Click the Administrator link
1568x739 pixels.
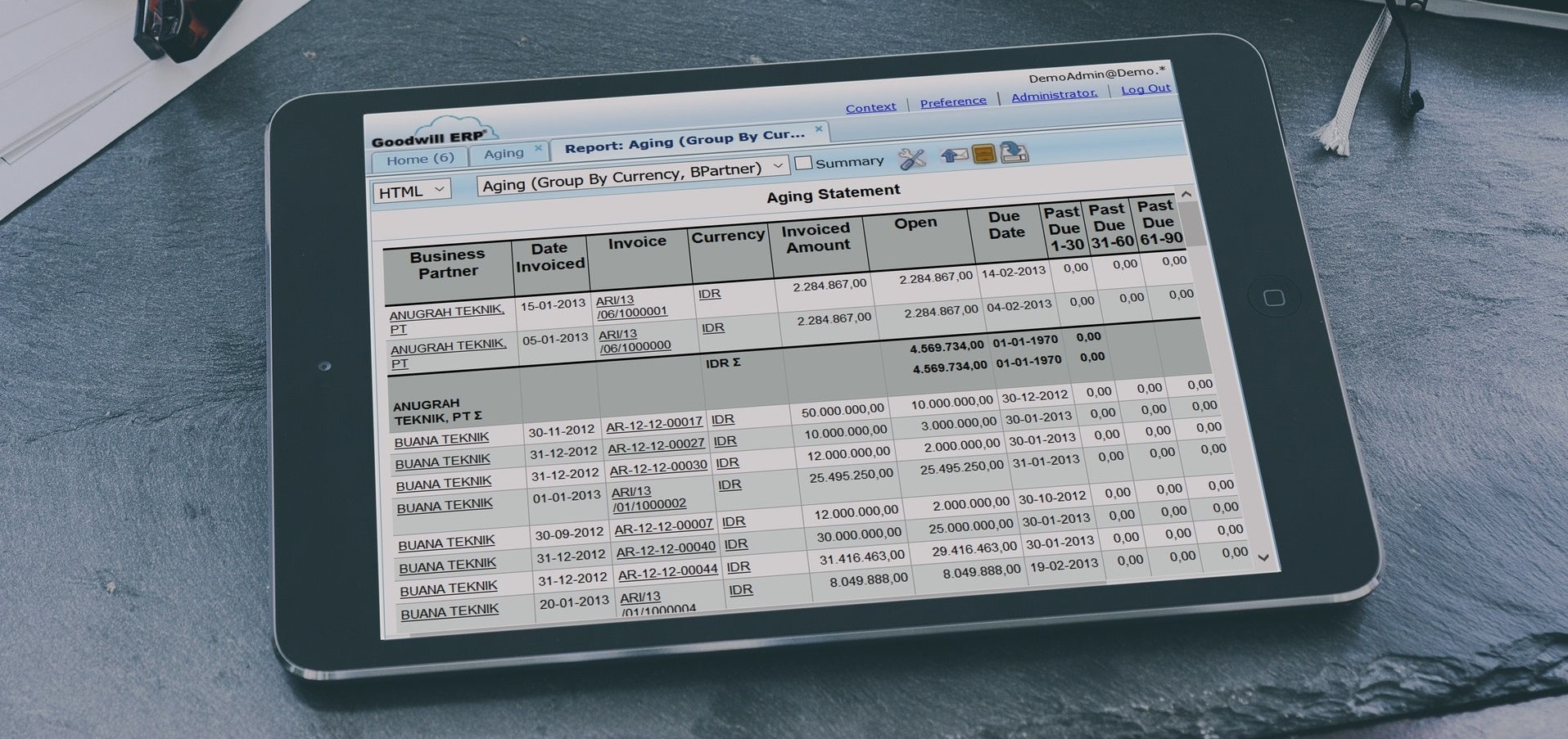1054,95
